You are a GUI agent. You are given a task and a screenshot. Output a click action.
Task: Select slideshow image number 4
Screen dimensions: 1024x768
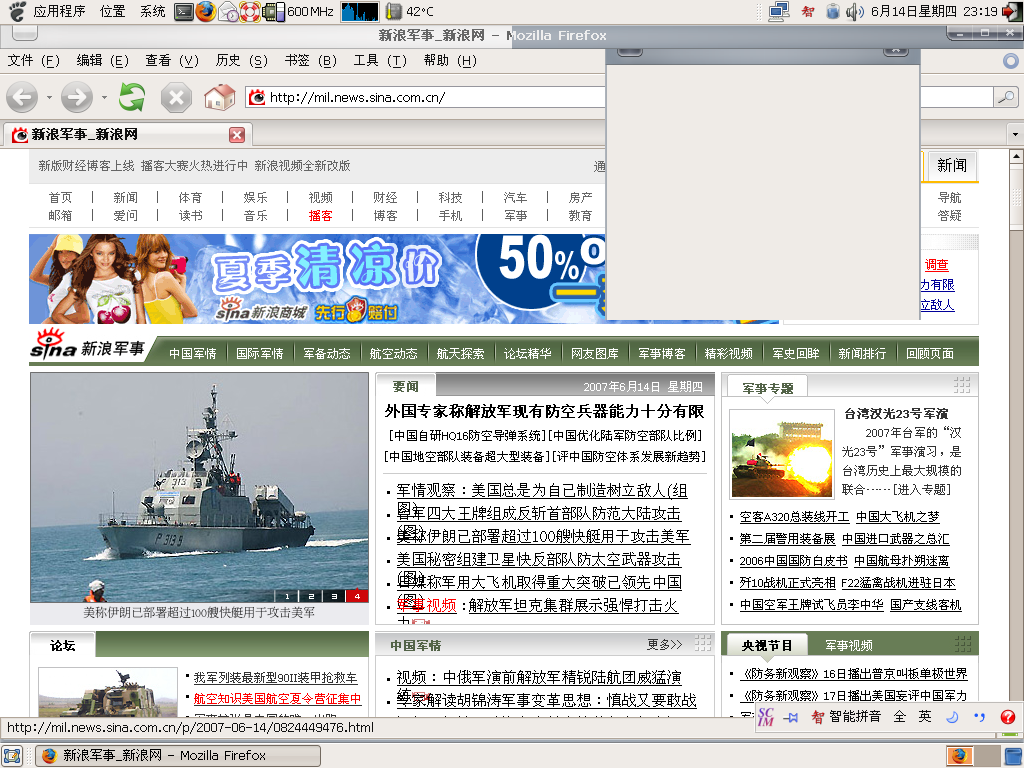point(357,596)
